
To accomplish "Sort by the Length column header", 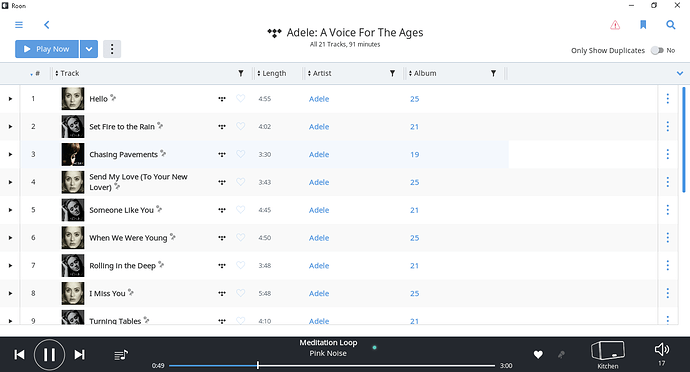I will (272, 74).
